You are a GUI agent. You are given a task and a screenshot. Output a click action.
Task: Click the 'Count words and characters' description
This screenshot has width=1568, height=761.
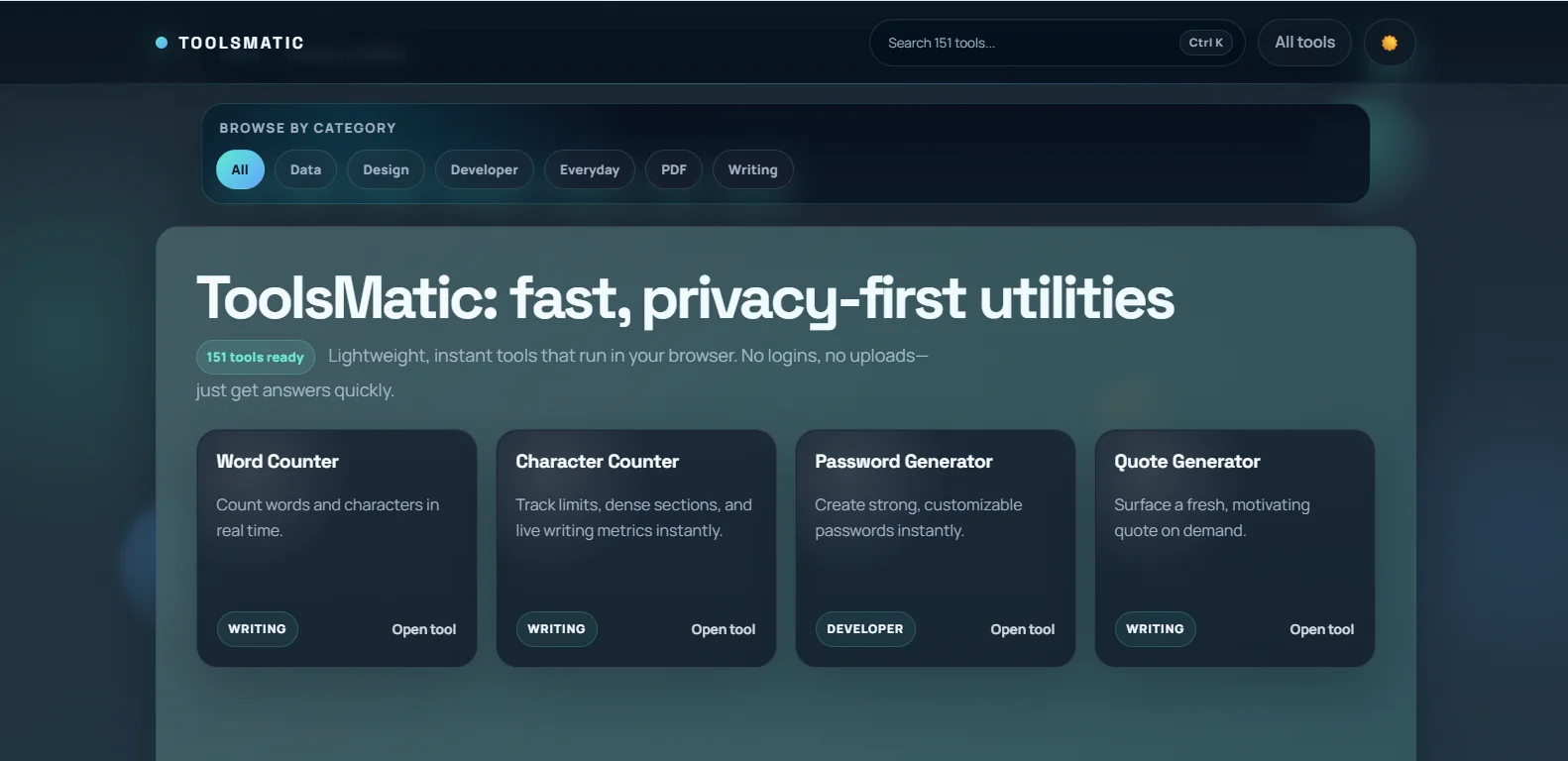coord(327,517)
